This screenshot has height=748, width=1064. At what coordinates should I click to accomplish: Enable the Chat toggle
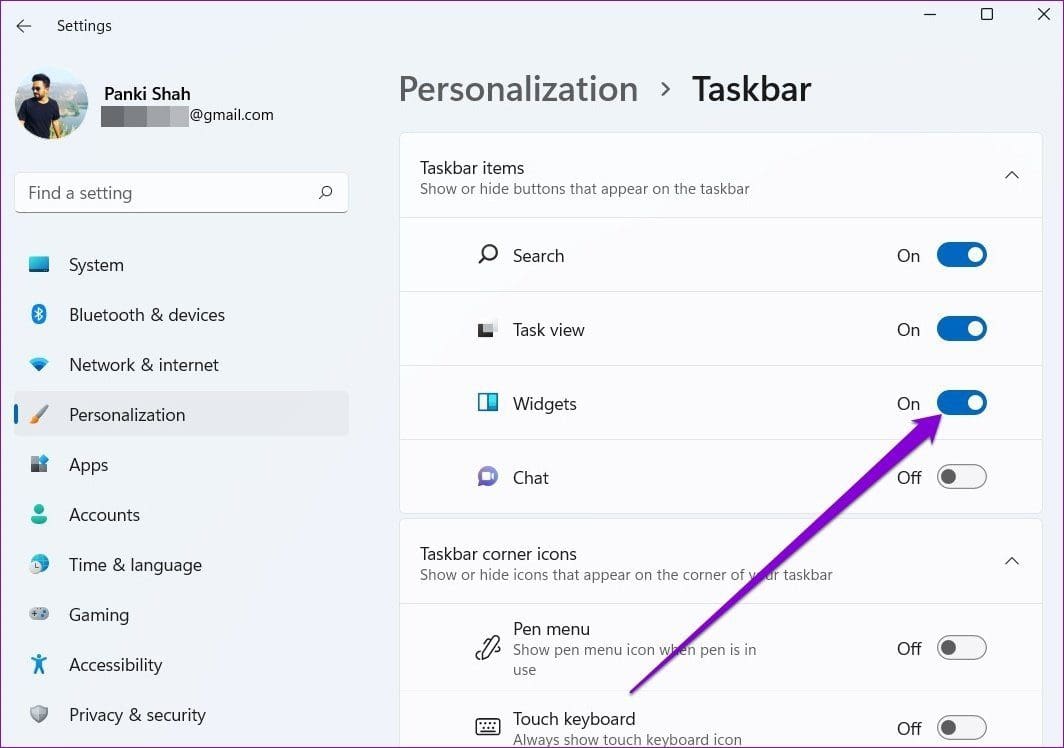[x=961, y=477]
